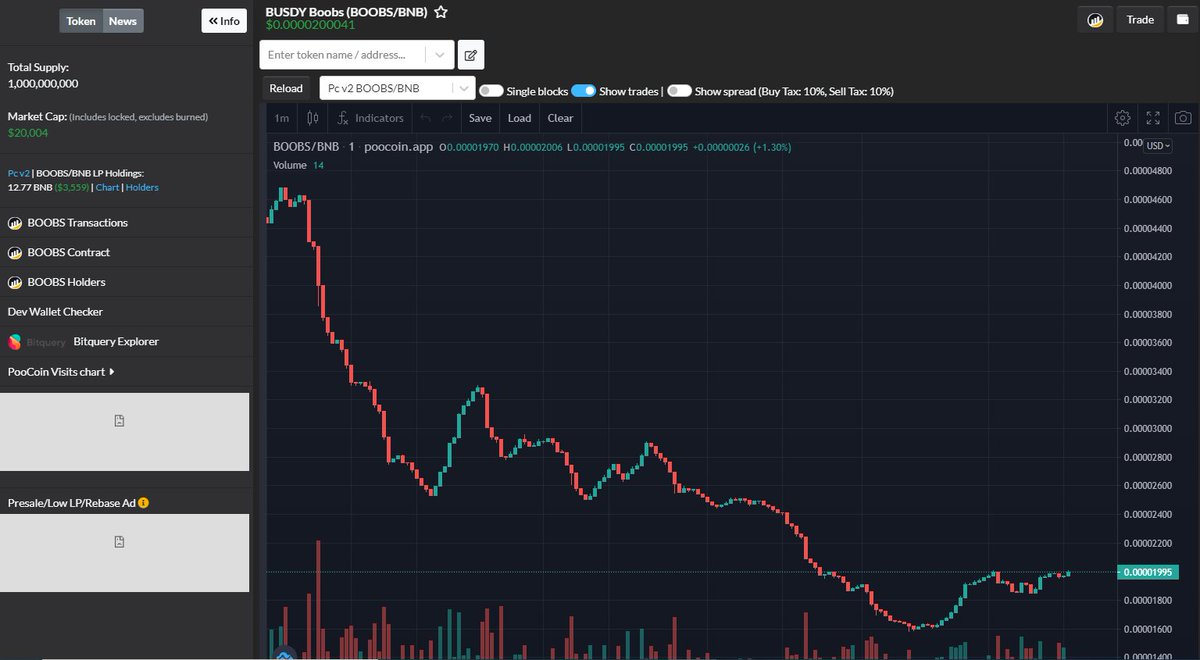This screenshot has height=660, width=1200.
Task: Undo the last chart action
Action: pyautogui.click(x=424, y=118)
